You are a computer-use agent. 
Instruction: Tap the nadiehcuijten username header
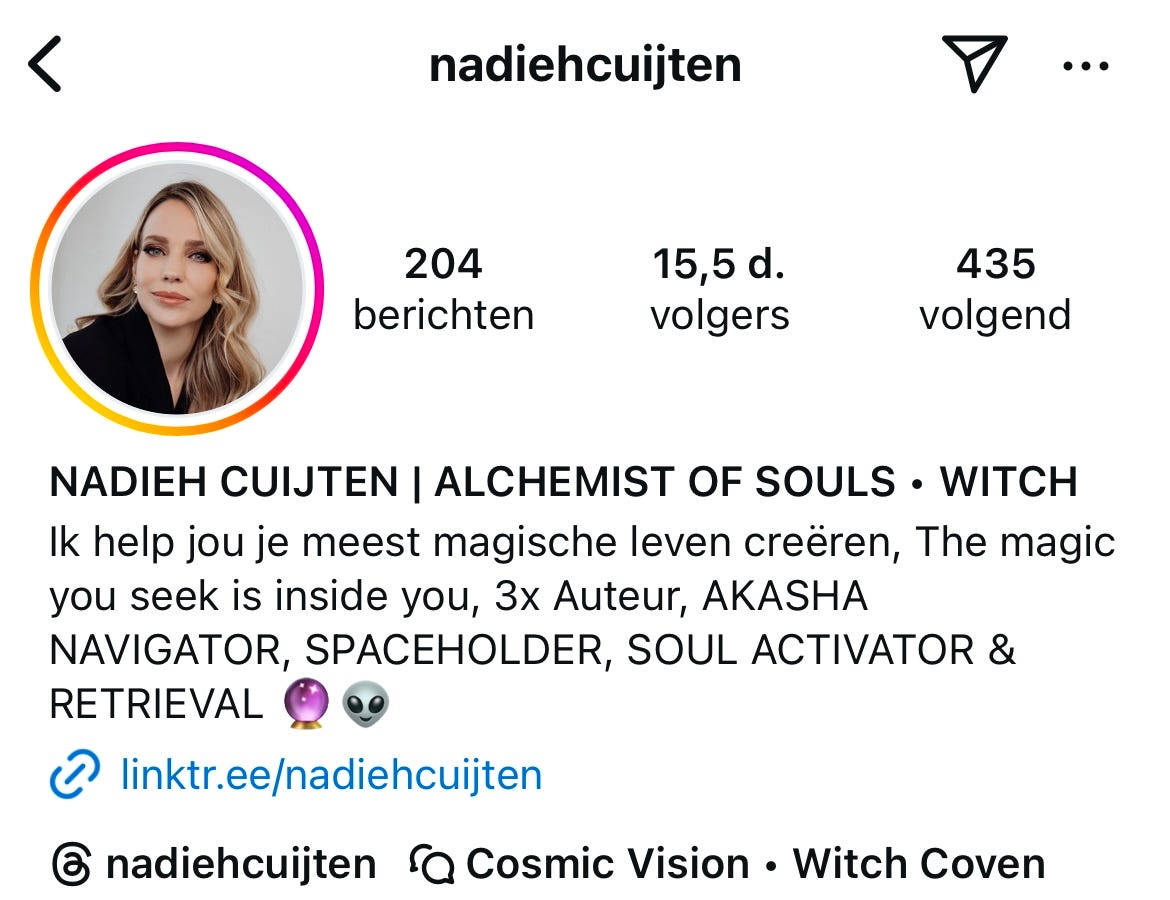[585, 65]
